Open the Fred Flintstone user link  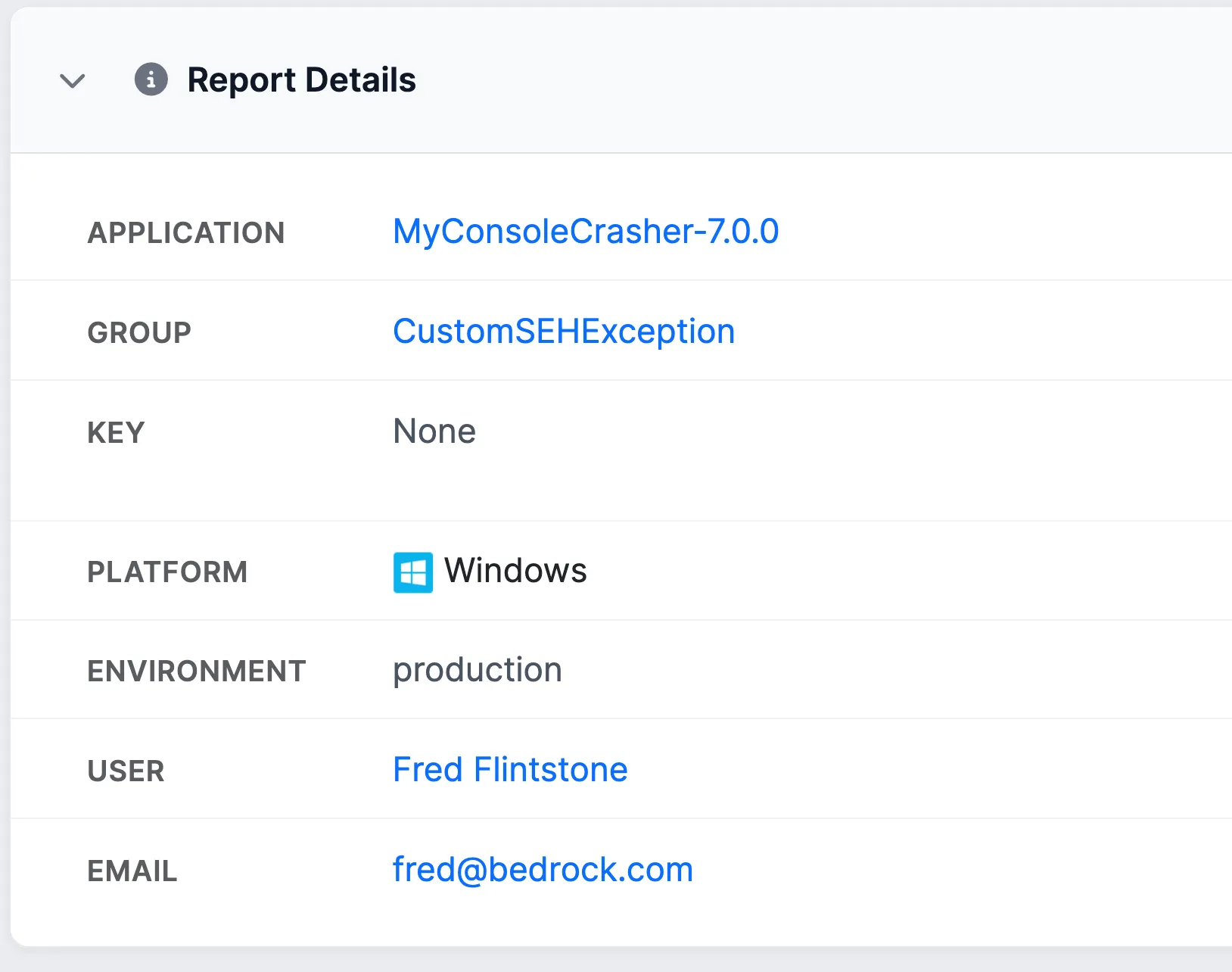point(510,770)
